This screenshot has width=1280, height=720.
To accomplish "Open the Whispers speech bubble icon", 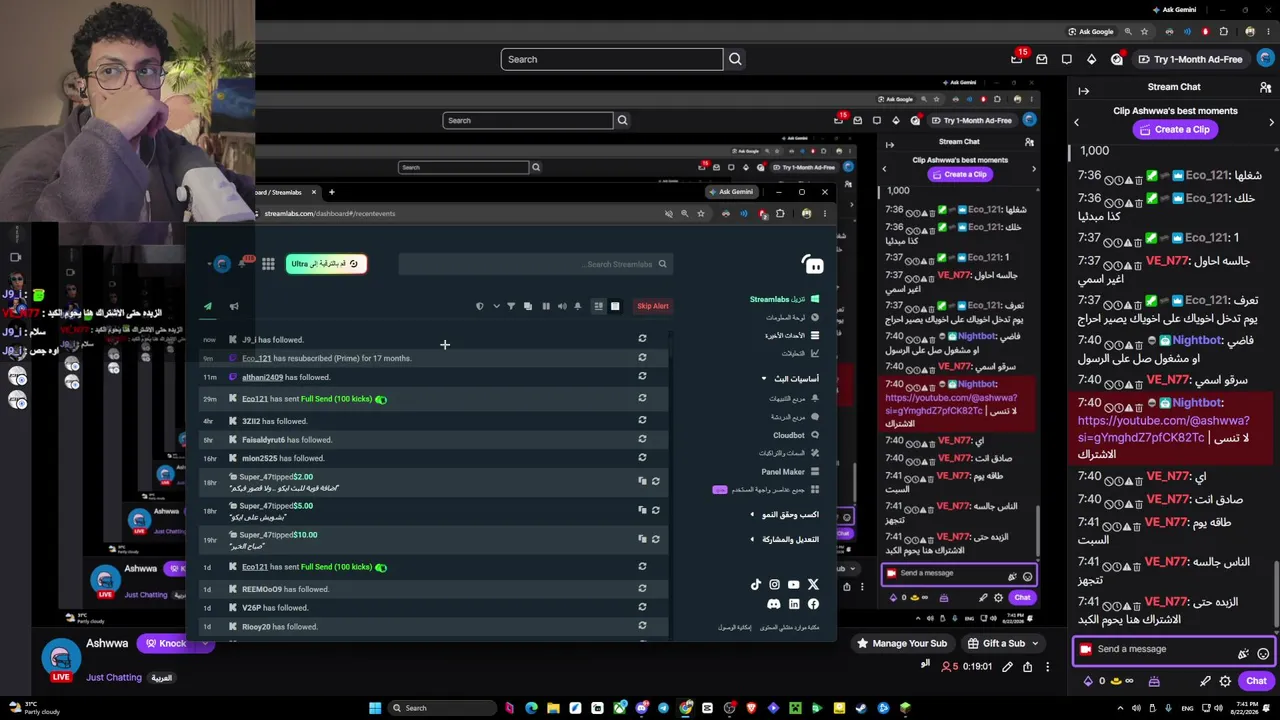I will (1067, 59).
